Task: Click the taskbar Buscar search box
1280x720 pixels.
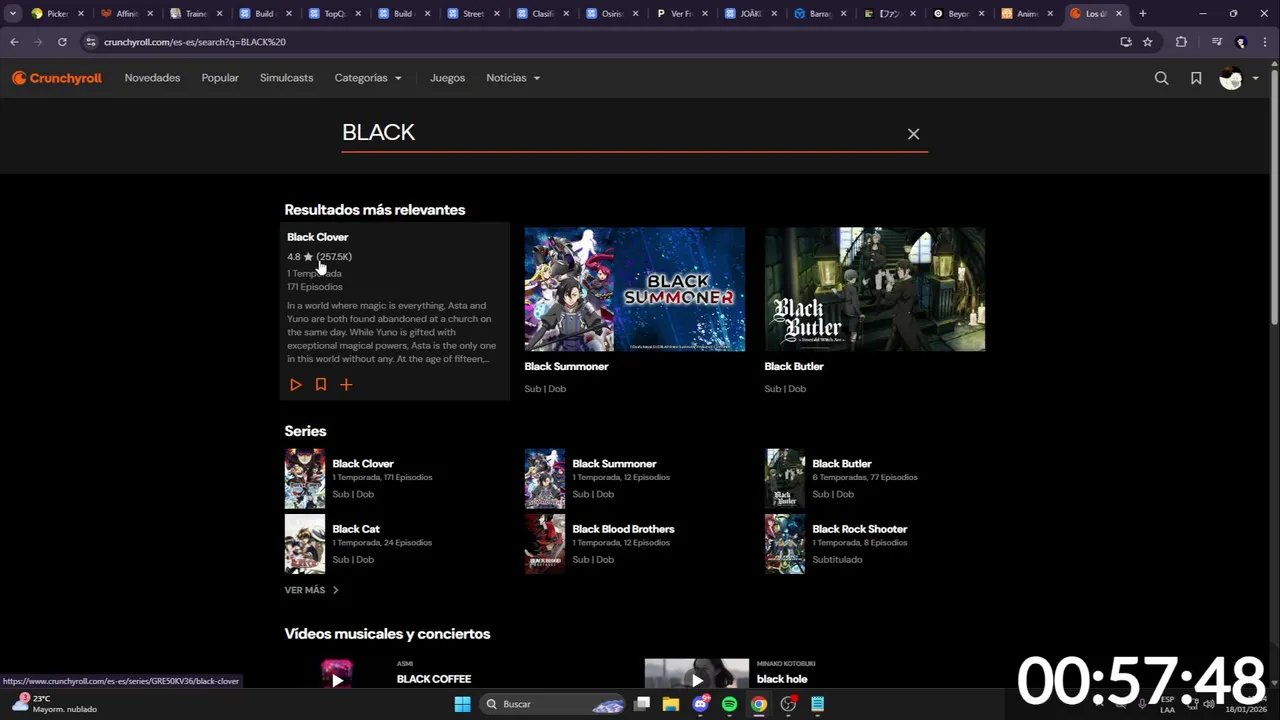Action: pyautogui.click(x=553, y=704)
